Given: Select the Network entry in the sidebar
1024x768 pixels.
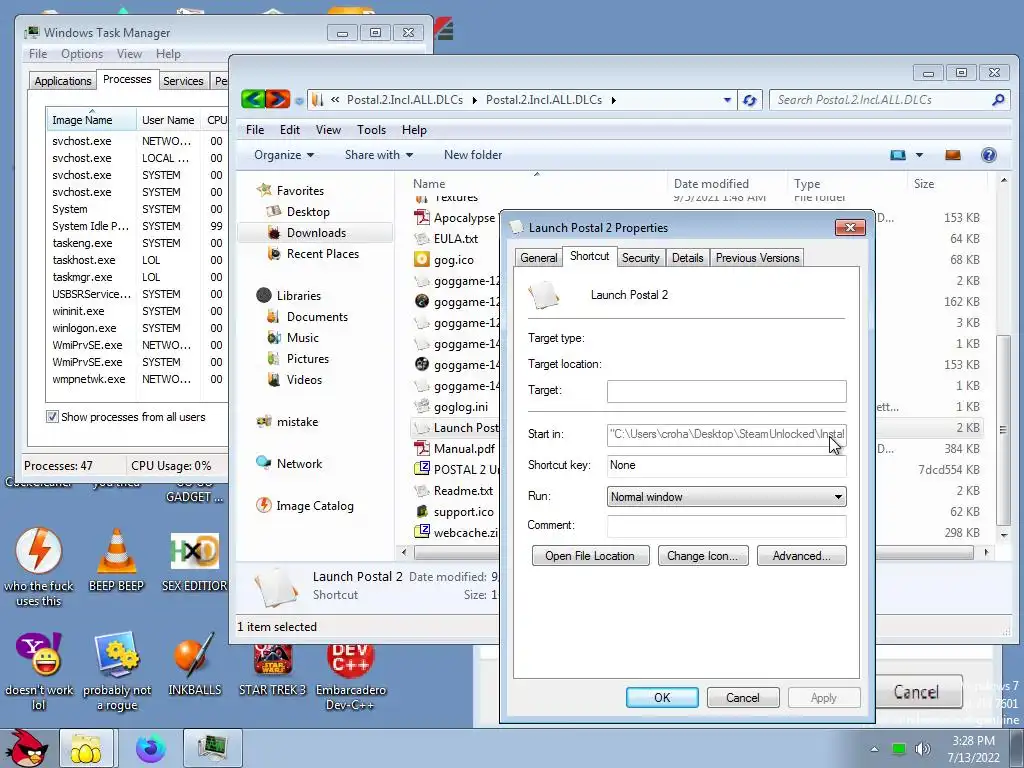Looking at the screenshot, I should click(x=289, y=464).
